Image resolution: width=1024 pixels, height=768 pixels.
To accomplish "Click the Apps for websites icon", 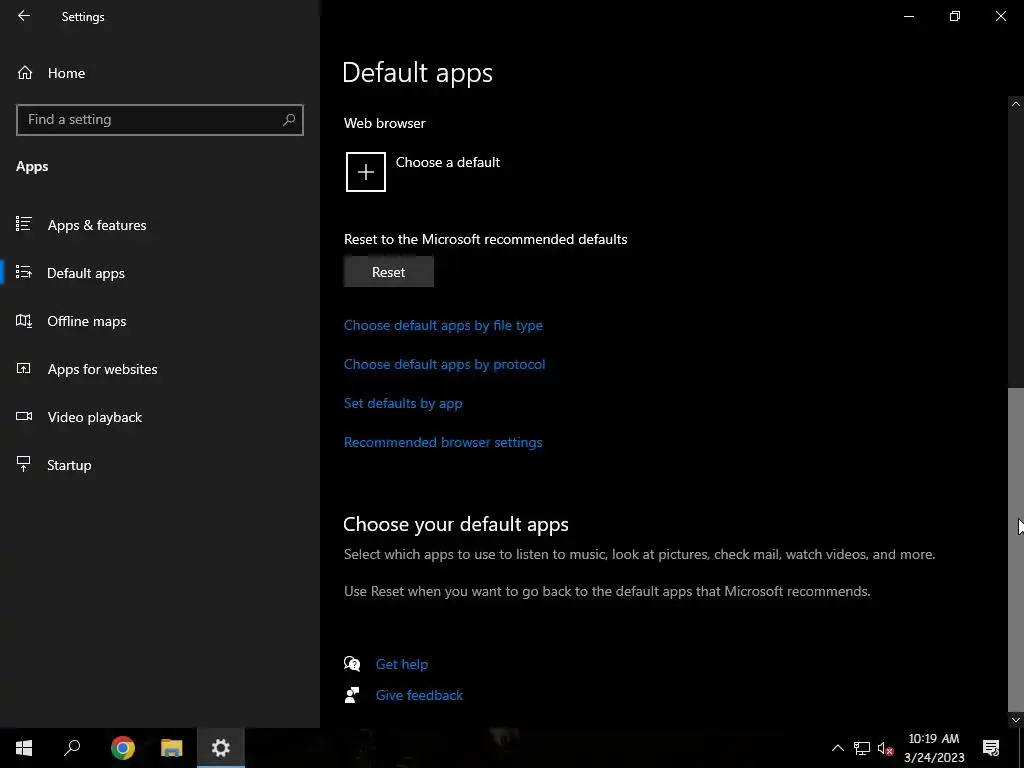I will click(x=24, y=368).
